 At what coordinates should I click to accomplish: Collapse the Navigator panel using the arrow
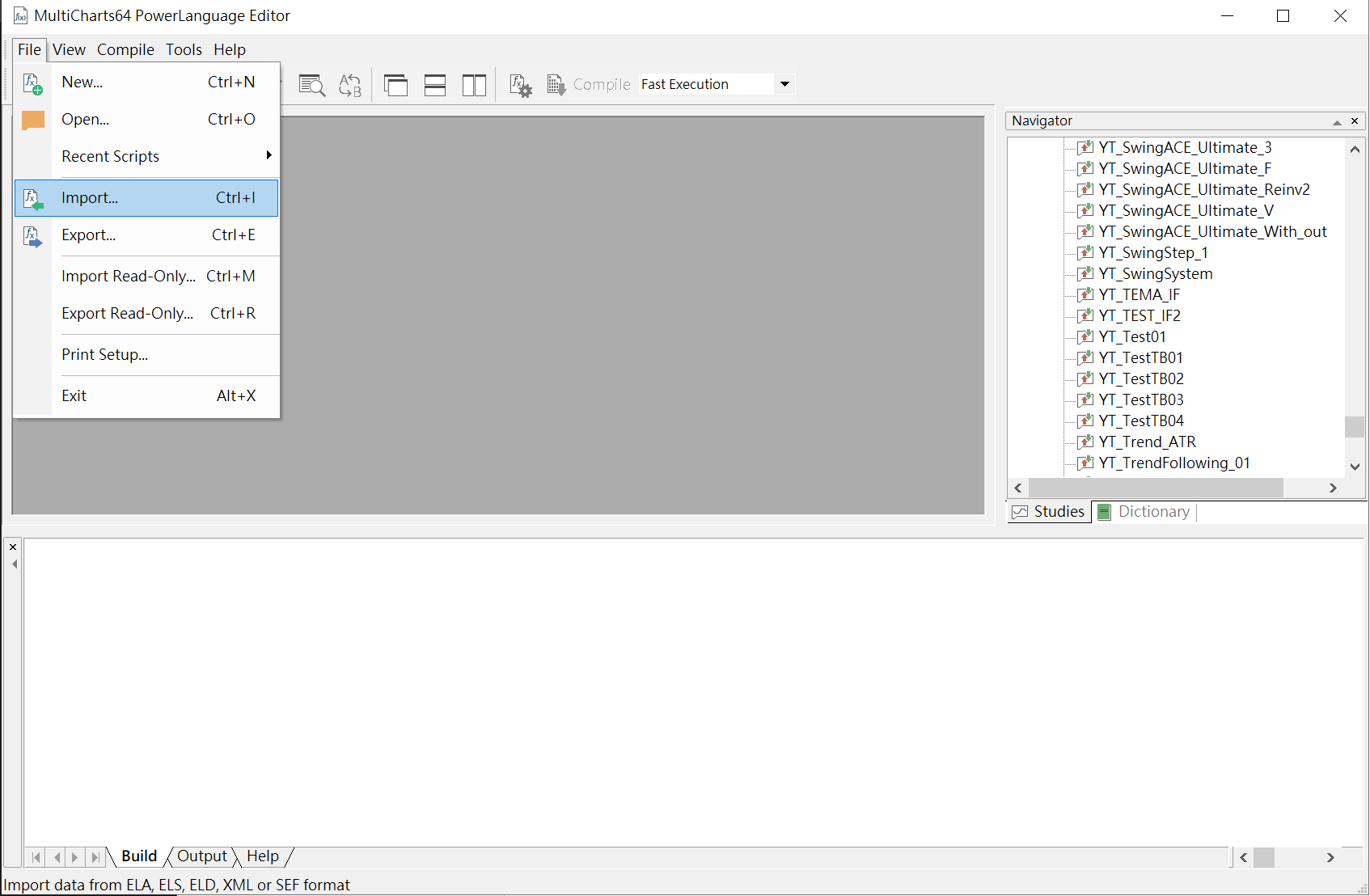(x=1337, y=121)
